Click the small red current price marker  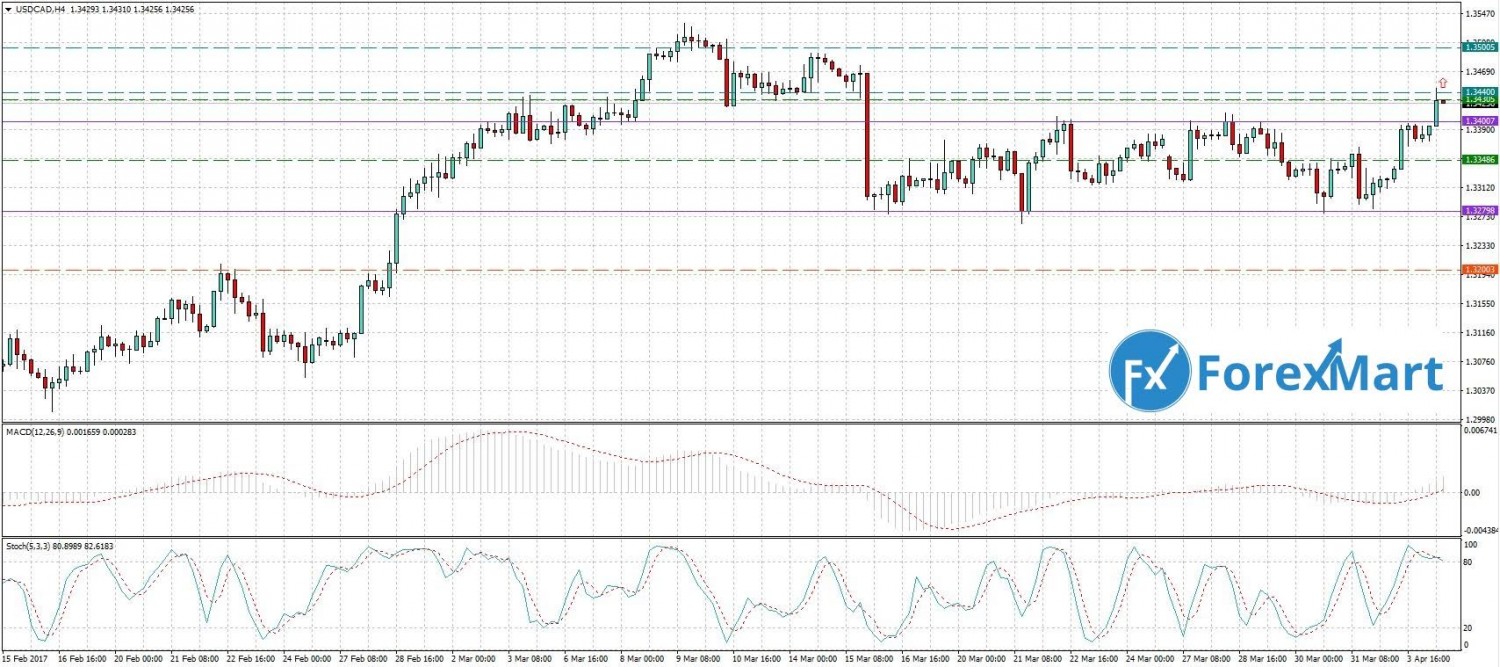[1444, 102]
